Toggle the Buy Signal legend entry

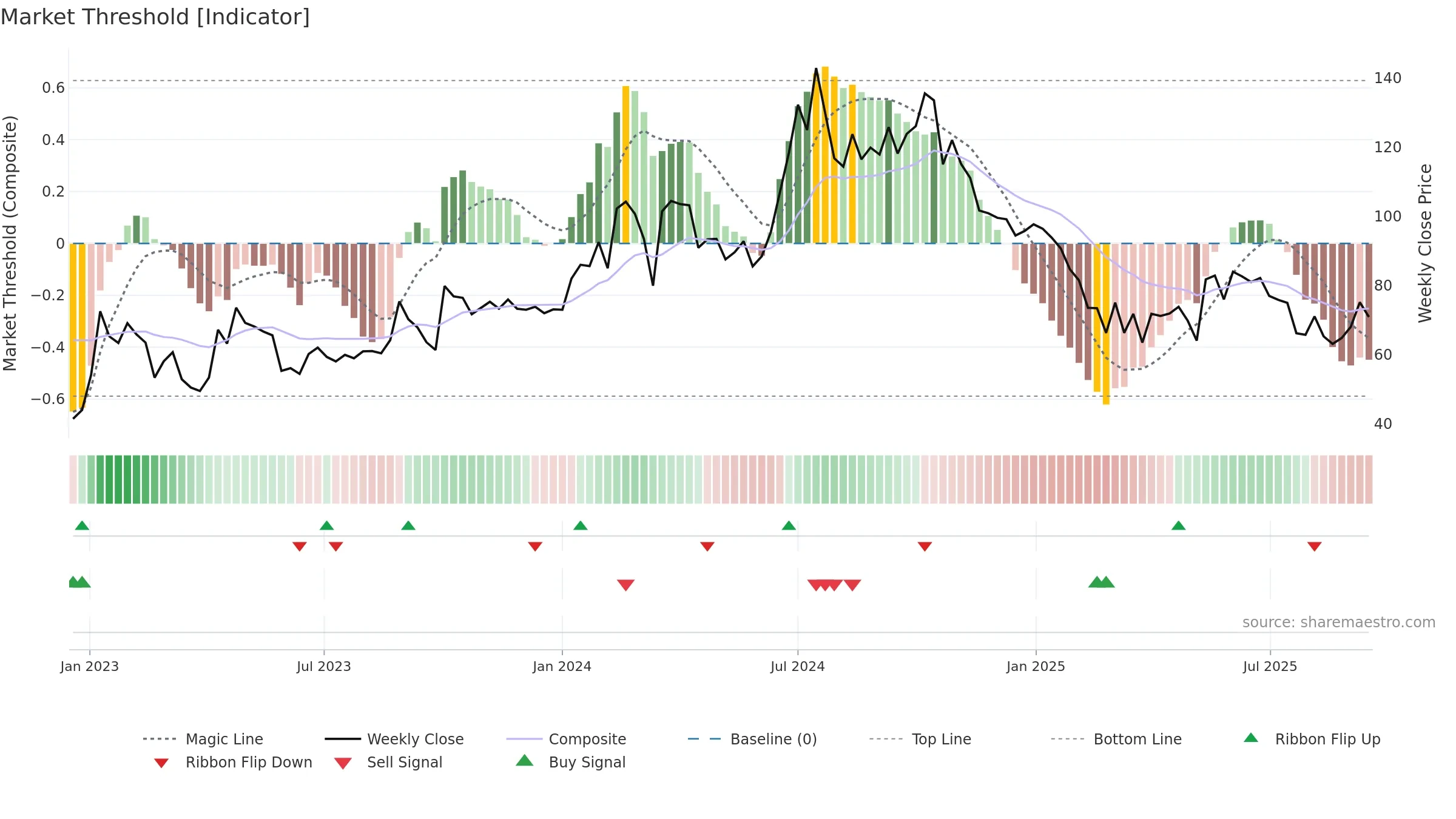pos(570,762)
